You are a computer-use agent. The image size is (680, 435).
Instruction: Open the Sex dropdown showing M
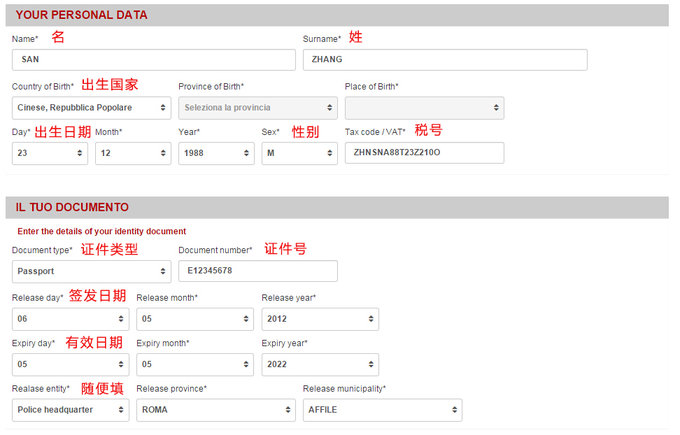pyautogui.click(x=299, y=153)
